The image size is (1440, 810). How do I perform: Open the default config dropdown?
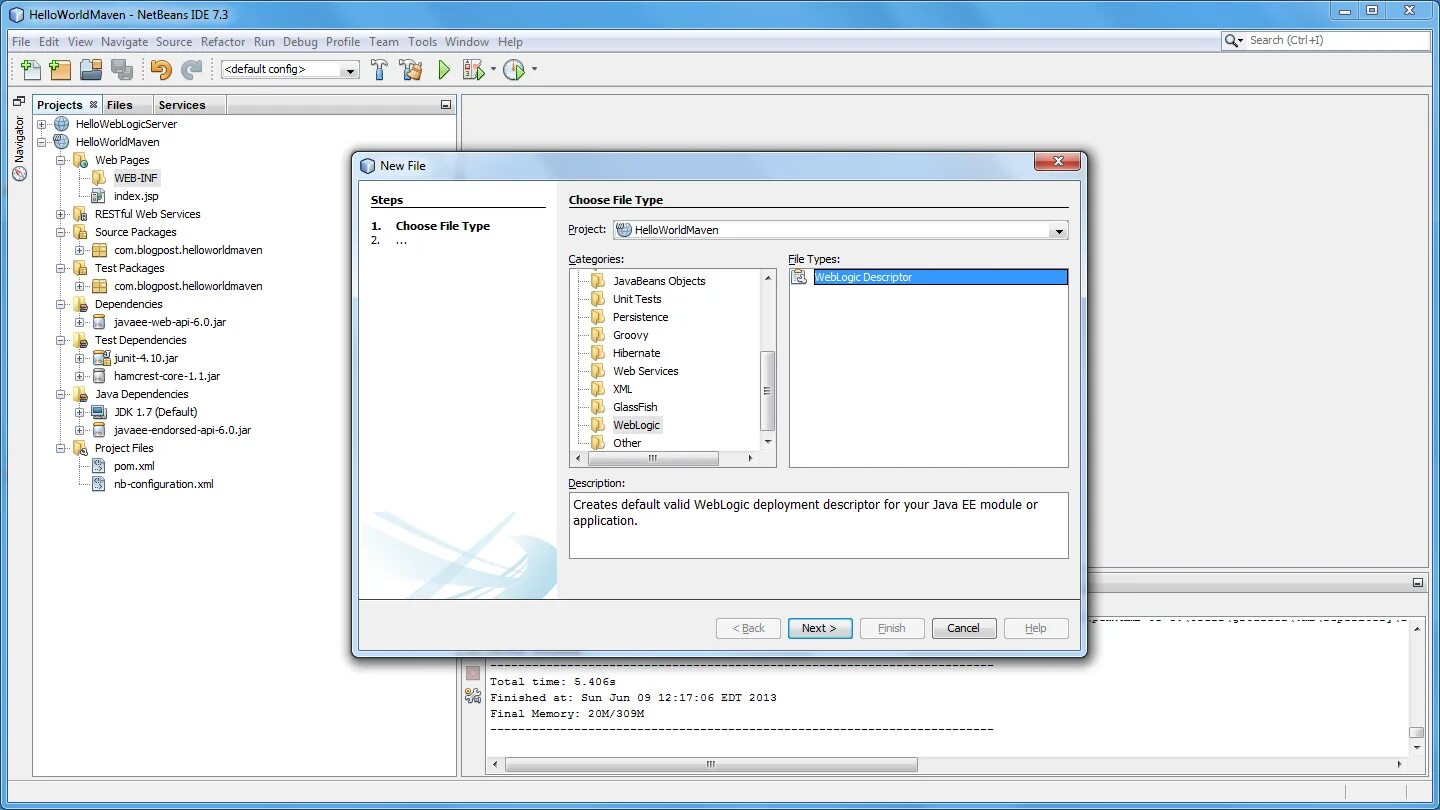350,70
